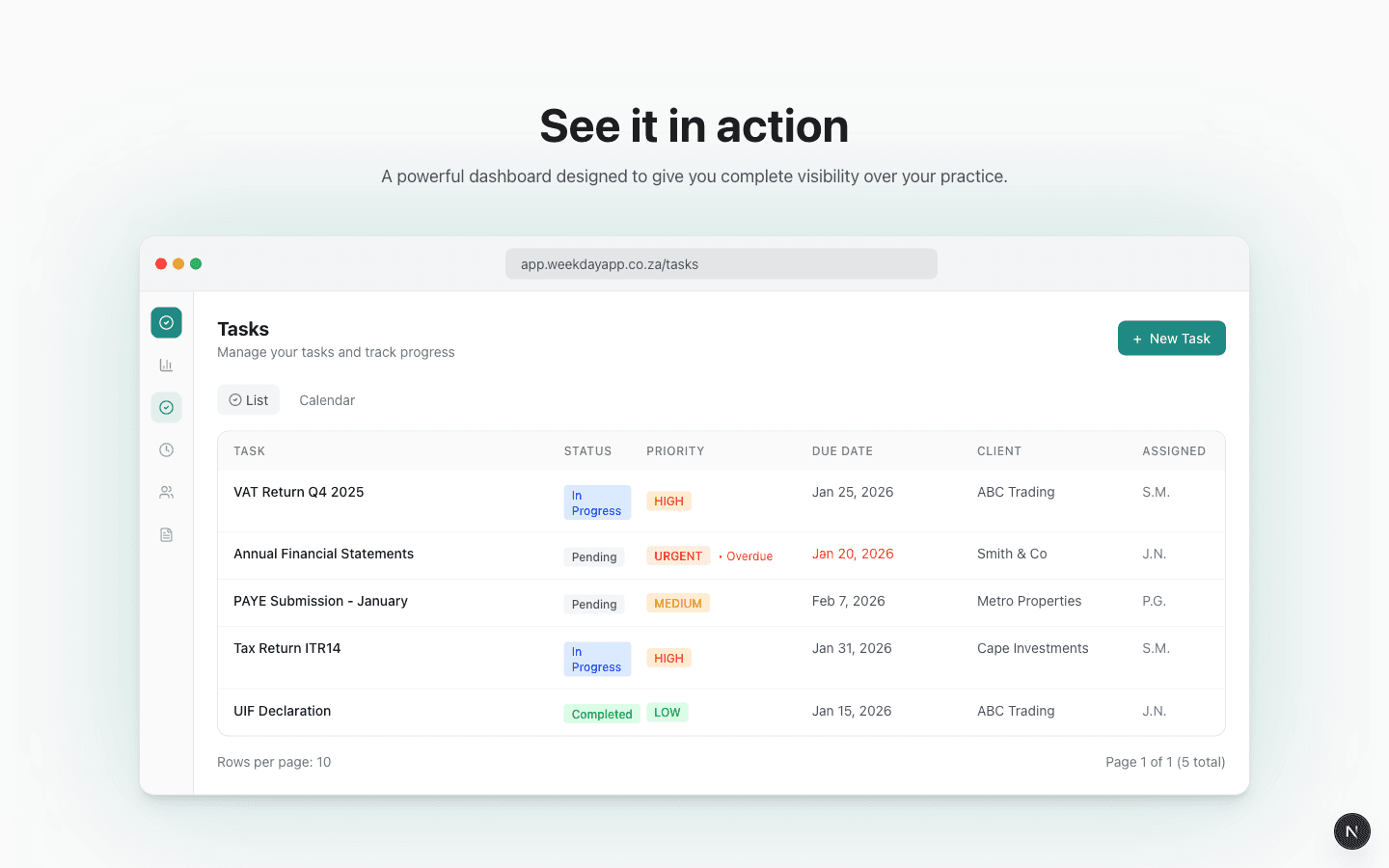Click the plus icon on New Task button
This screenshot has height=868, width=1389.
[x=1139, y=338]
